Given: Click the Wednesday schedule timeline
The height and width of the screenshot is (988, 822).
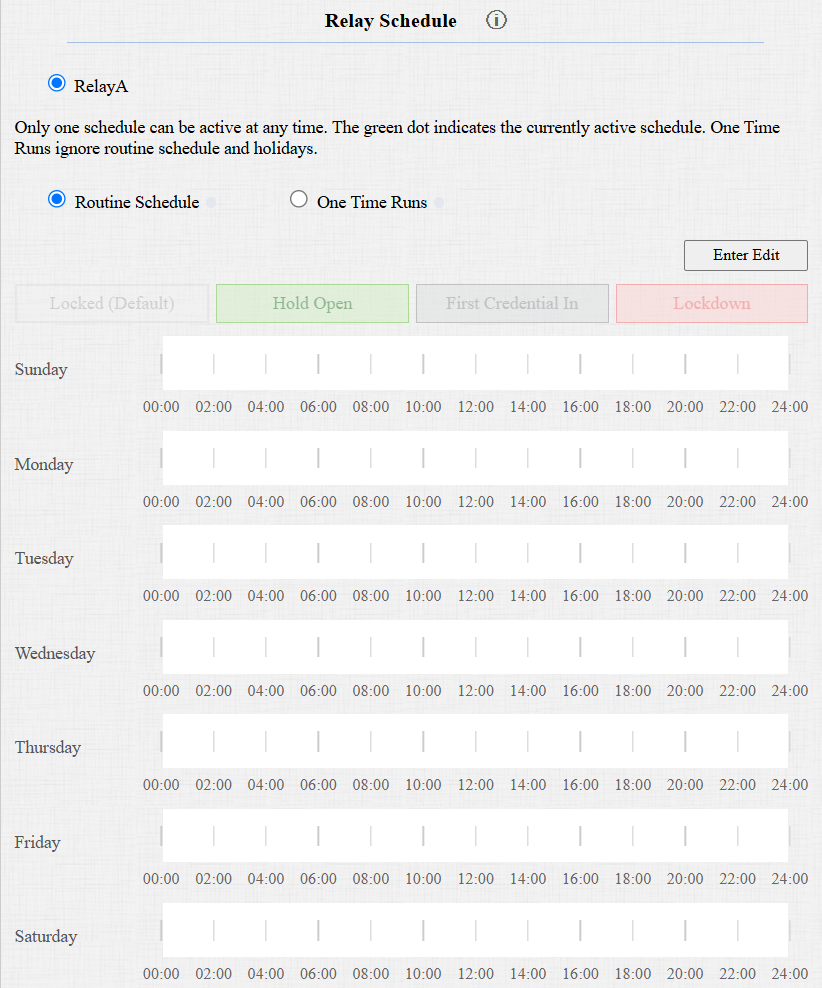Looking at the screenshot, I should (476, 647).
